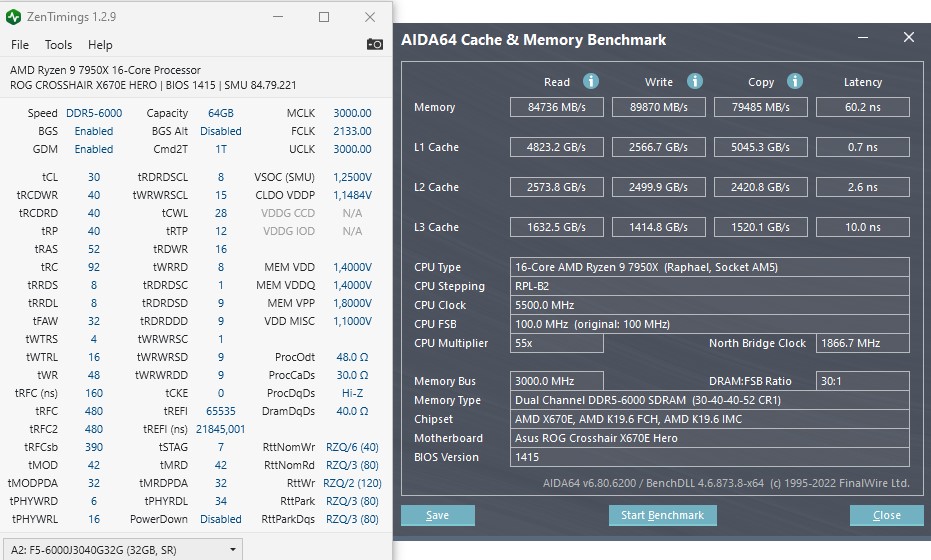This screenshot has height=560, width=931.
Task: Click FCLK value 2133.00
Action: point(352,131)
